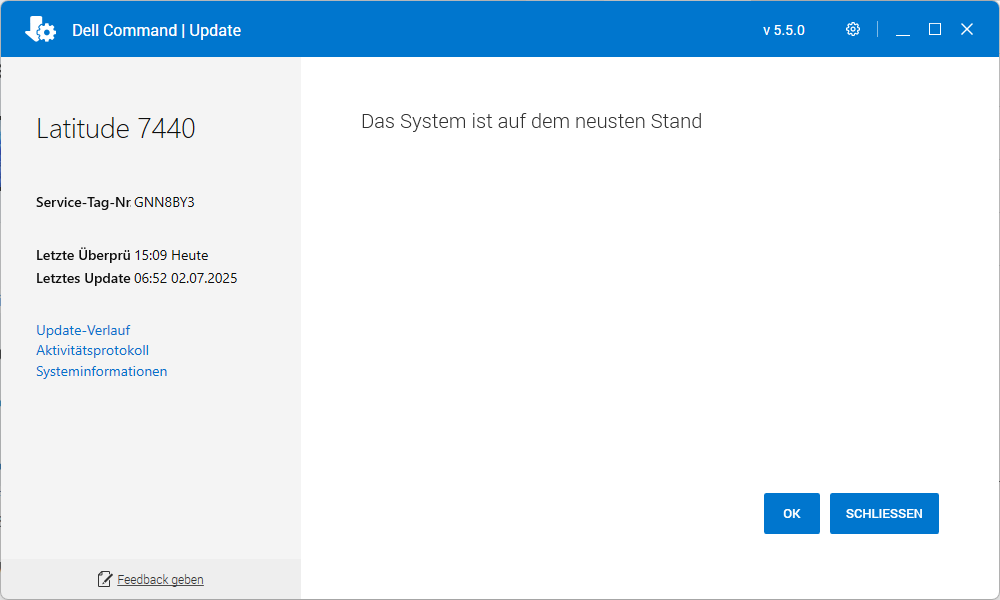Click the 'Das System ist auf dem neusten Stand' message
1000x600 pixels.
tap(531, 122)
